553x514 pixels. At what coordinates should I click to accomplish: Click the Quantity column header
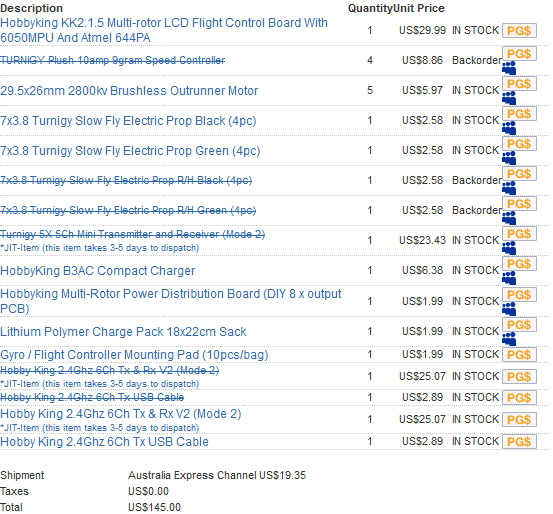[x=370, y=8]
